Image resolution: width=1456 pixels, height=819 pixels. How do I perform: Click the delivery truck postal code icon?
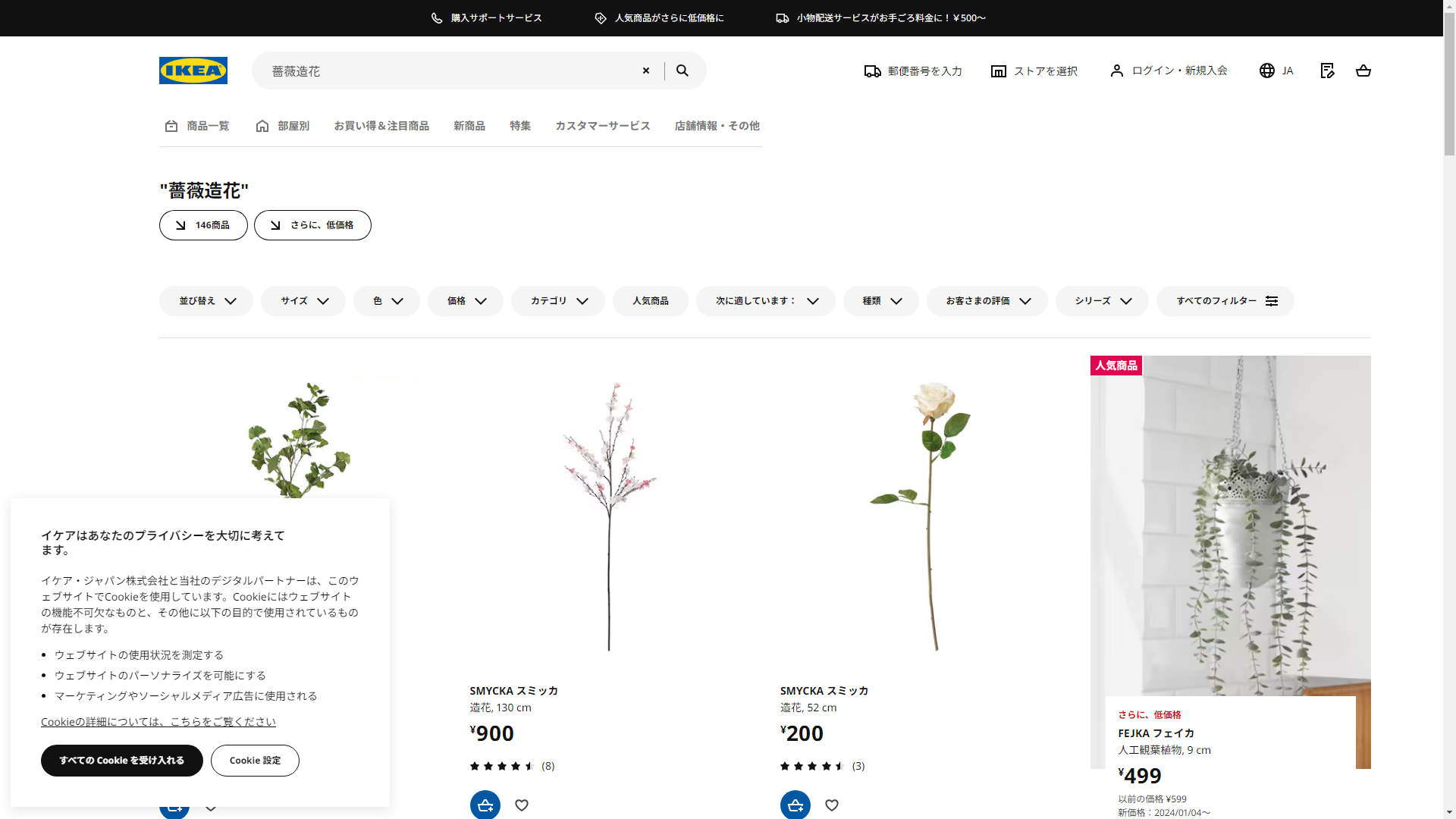872,71
